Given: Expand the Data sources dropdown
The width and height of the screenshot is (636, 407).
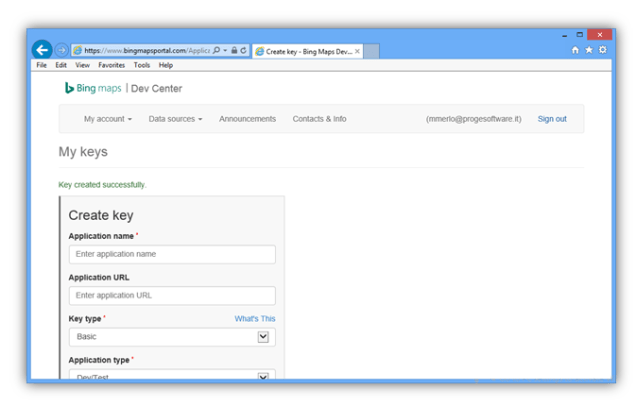Looking at the screenshot, I should (x=175, y=119).
